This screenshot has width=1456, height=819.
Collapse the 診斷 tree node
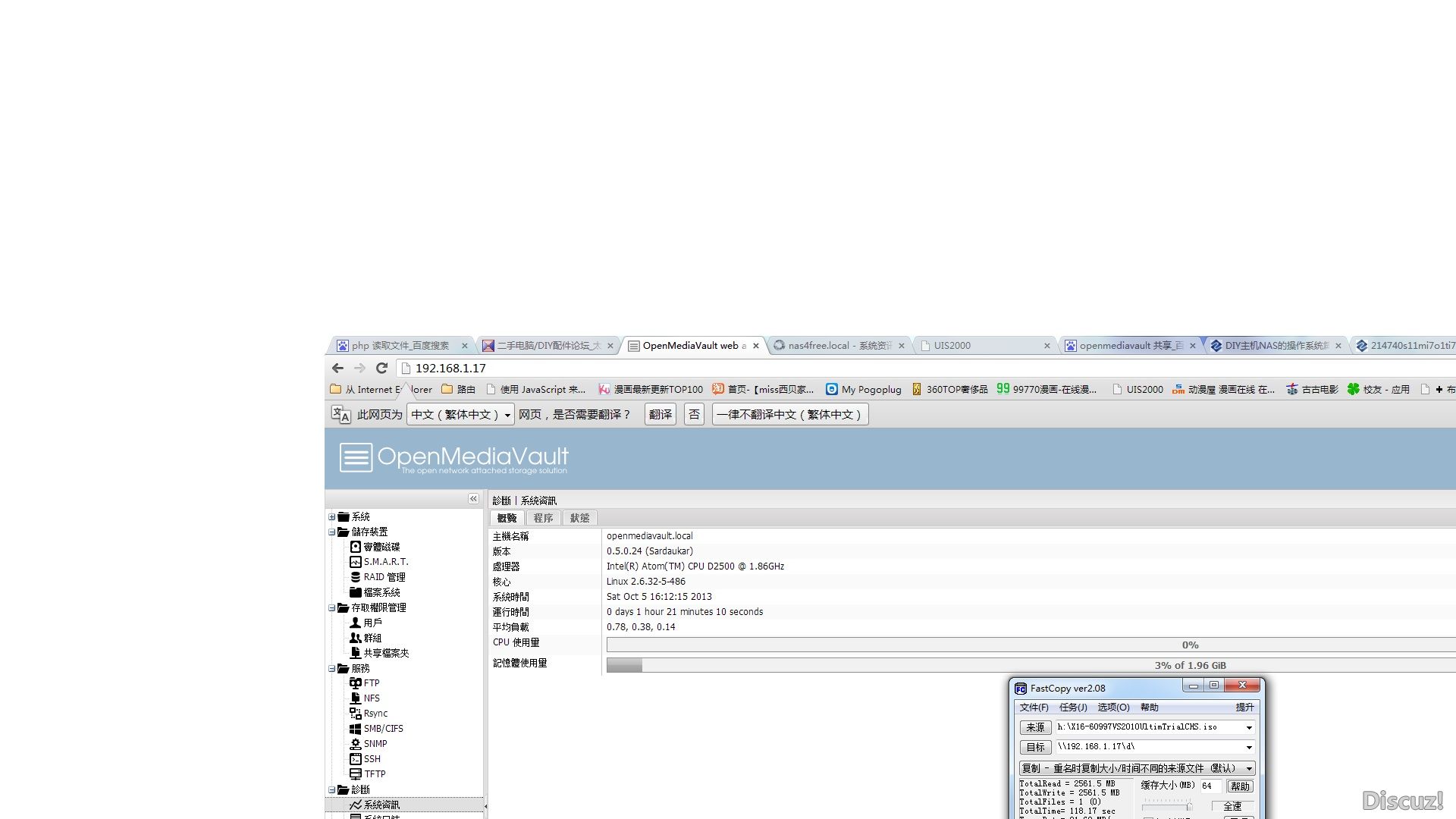pos(331,790)
